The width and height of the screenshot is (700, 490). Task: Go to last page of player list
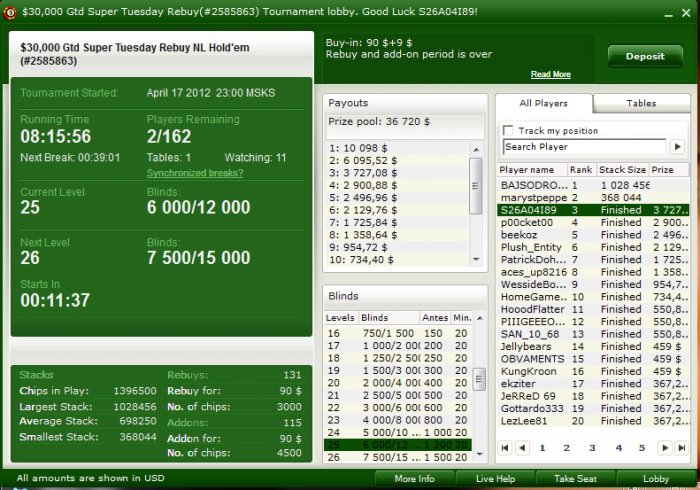[x=682, y=448]
